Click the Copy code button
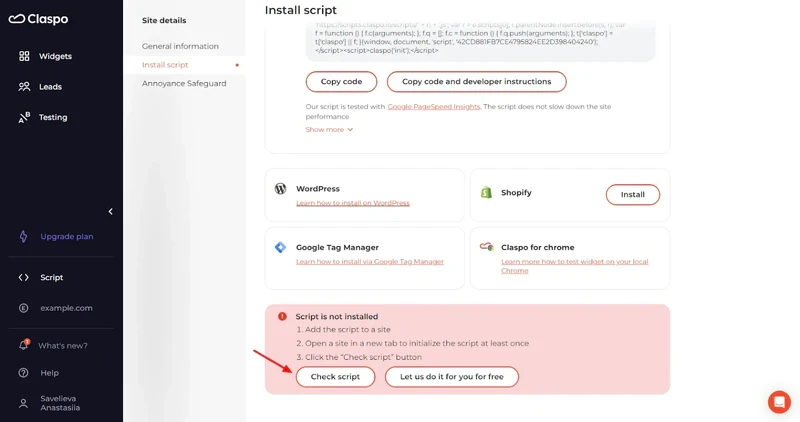 coord(341,82)
